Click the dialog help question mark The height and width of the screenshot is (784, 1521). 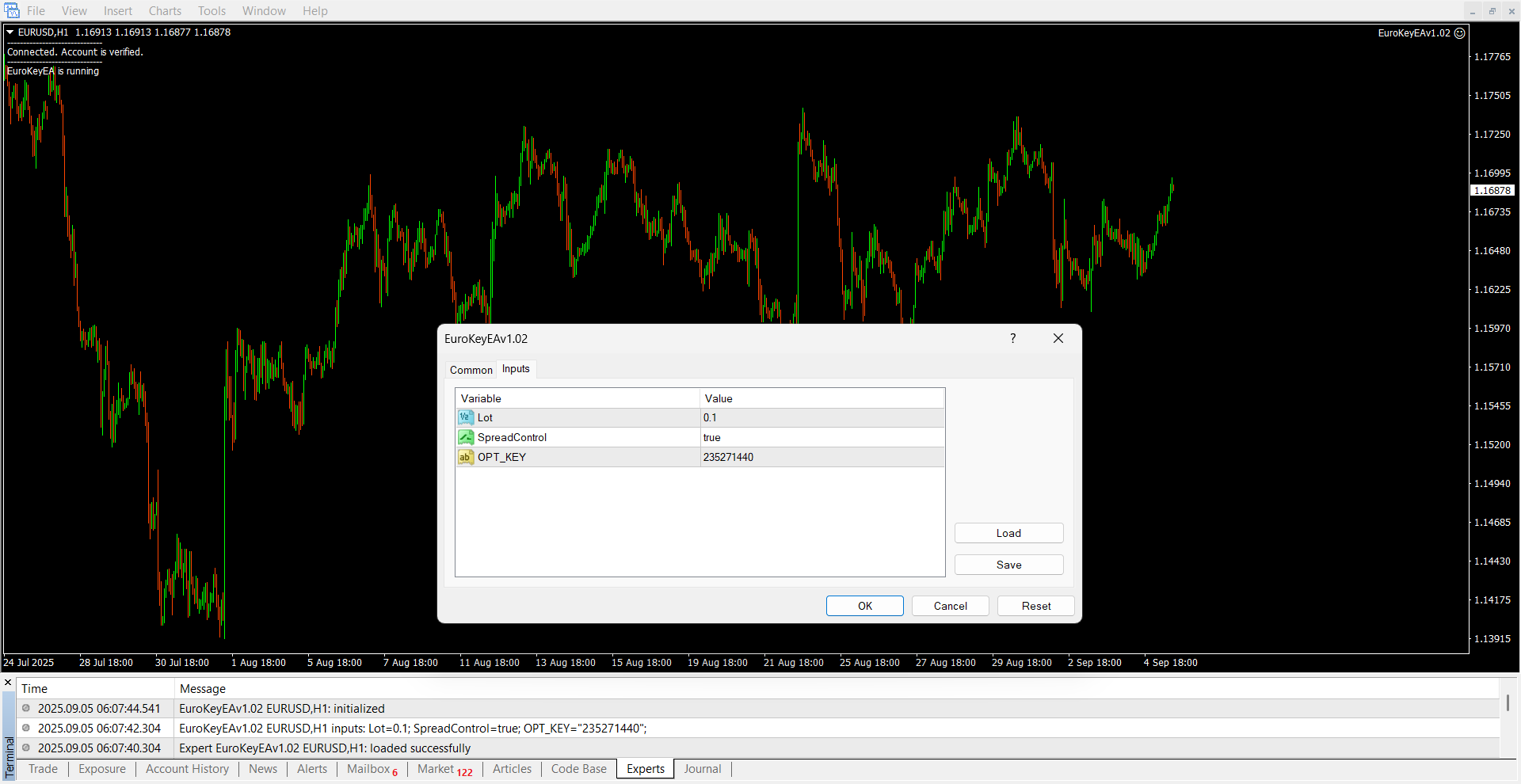click(1012, 338)
